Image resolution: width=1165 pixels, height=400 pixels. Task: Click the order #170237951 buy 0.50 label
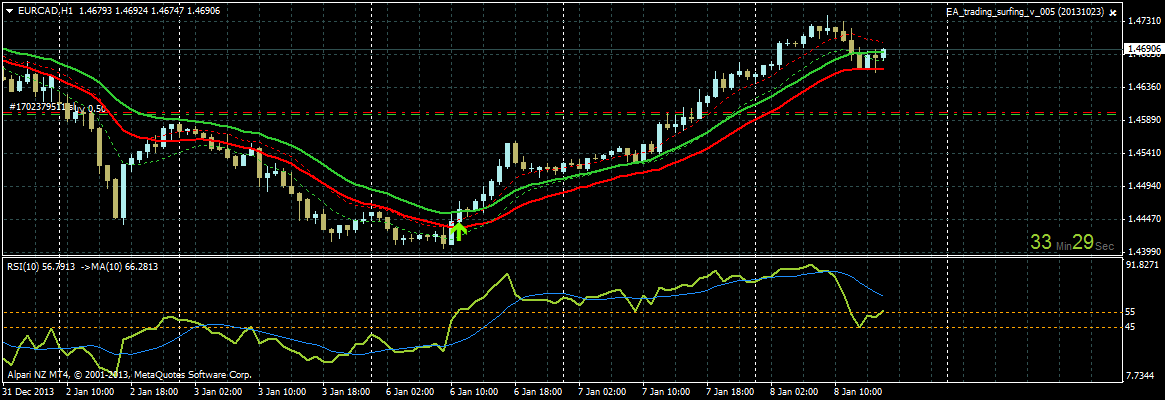tap(57, 108)
